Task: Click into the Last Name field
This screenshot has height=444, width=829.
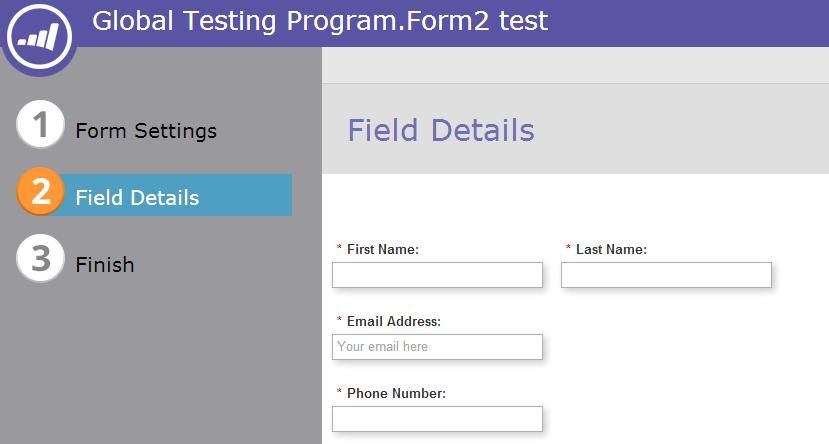Action: (x=666, y=275)
